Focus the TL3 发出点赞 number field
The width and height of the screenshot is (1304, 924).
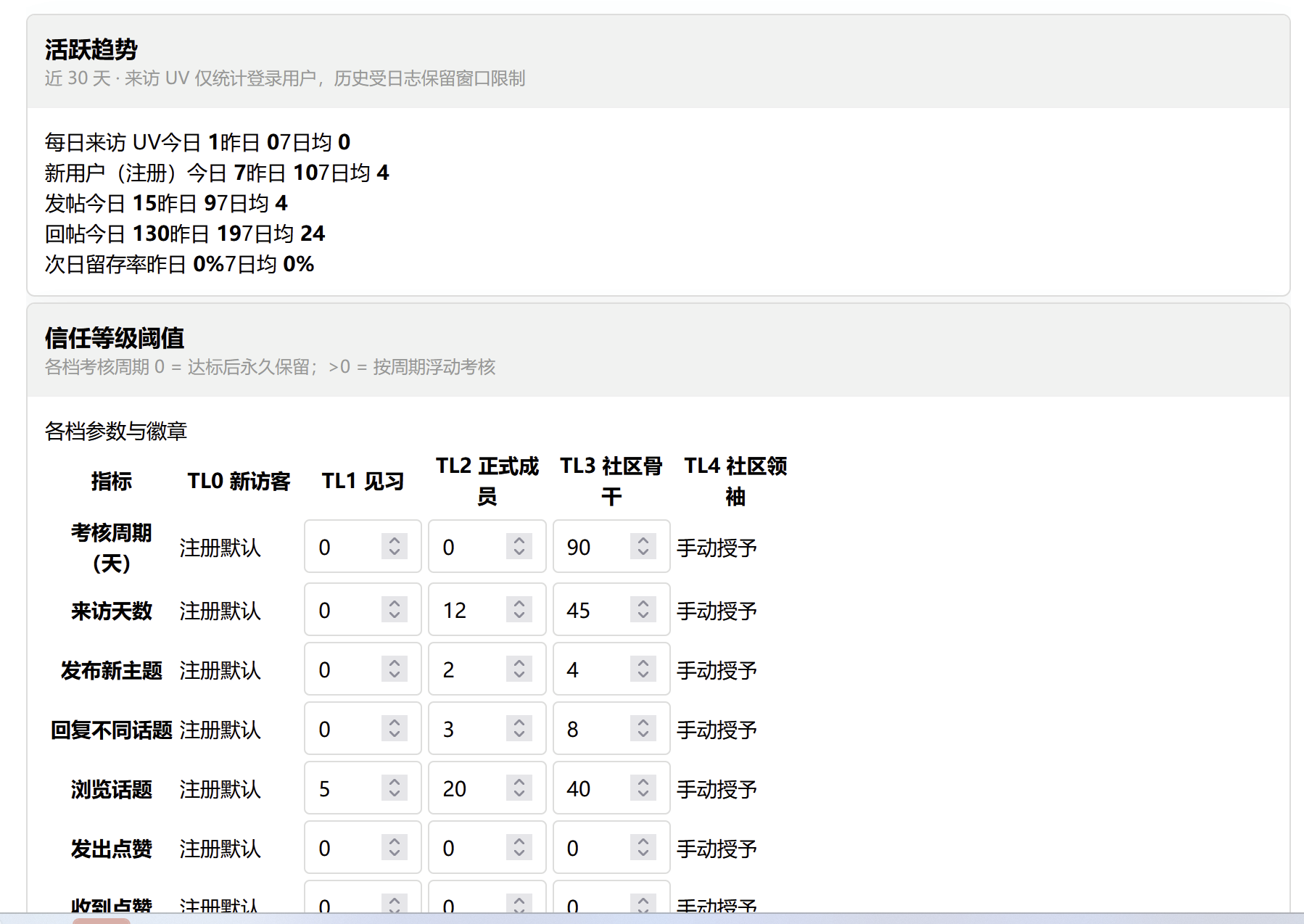click(611, 847)
